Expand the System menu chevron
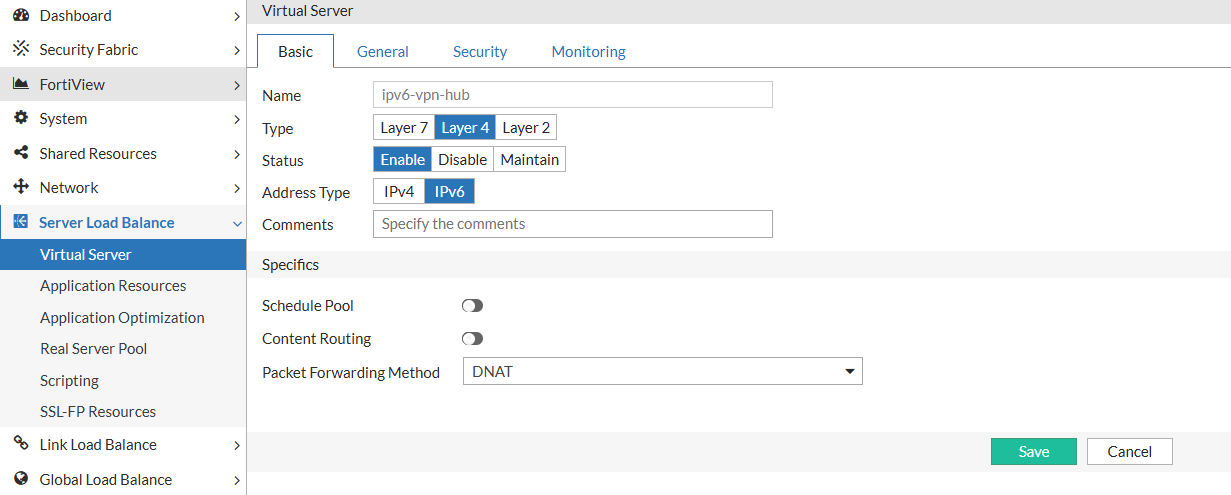Screen dimensions: 1231x495 236,119
